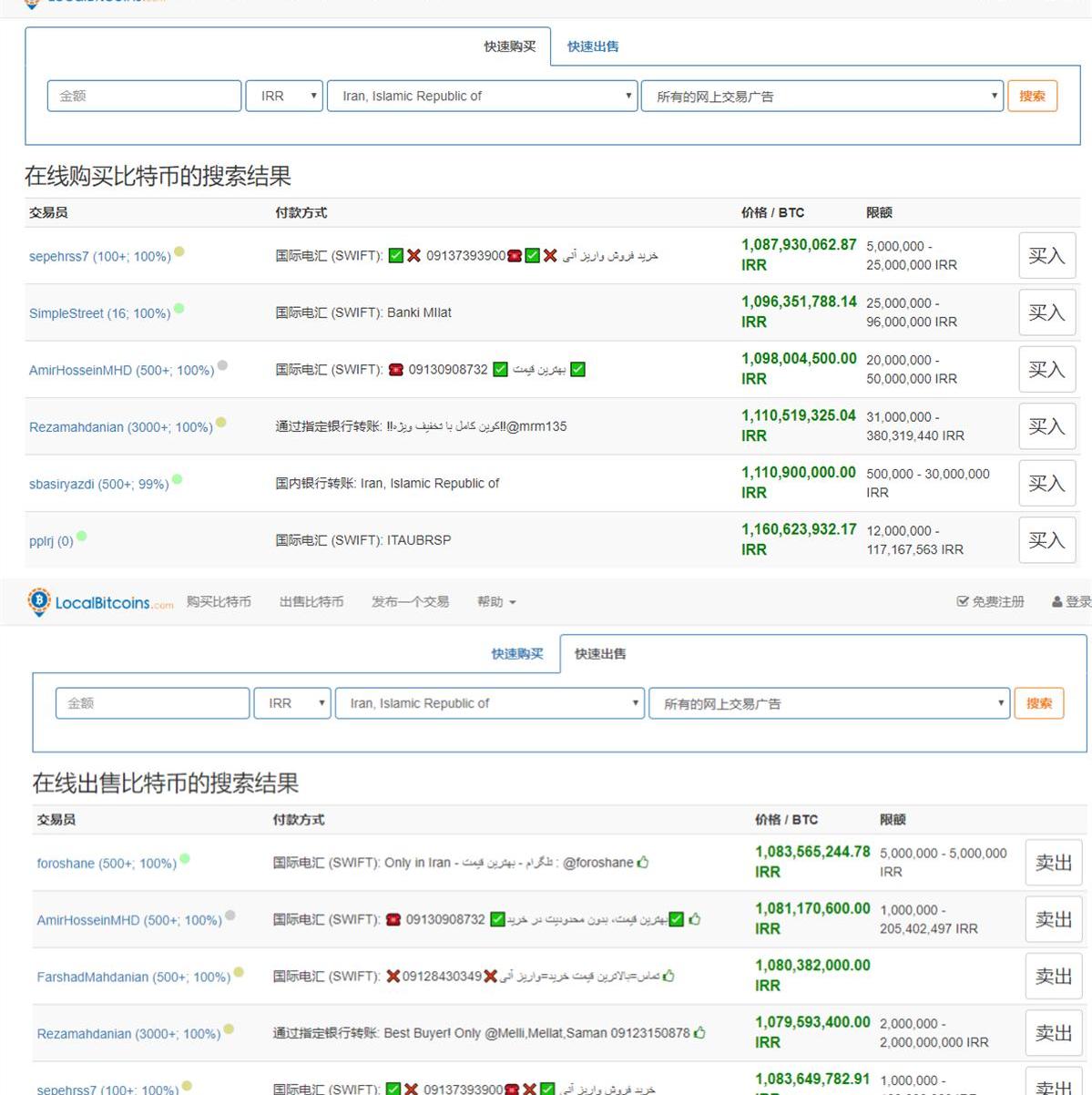The image size is (1092, 1095).
Task: Click the 金额 amount field in buy form
Action: (144, 96)
